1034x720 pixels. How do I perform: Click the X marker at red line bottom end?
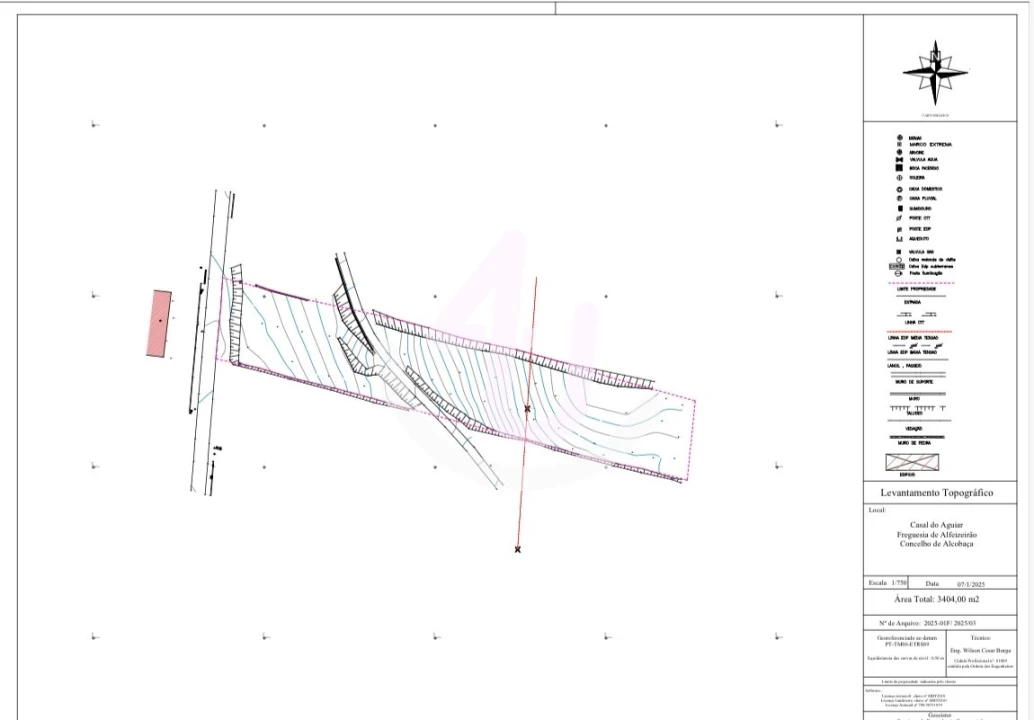[517, 549]
